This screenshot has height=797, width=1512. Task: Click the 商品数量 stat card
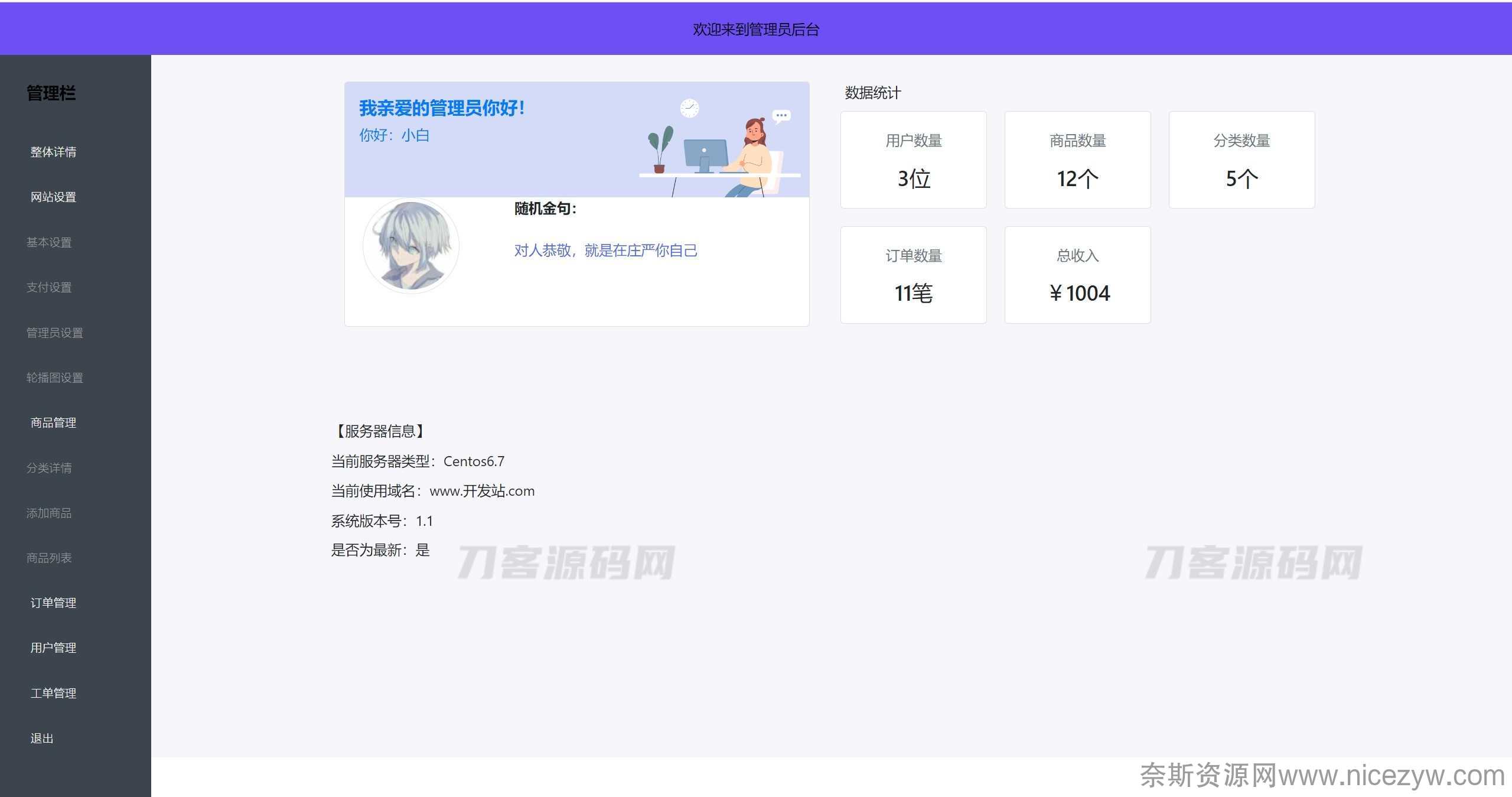point(1077,160)
